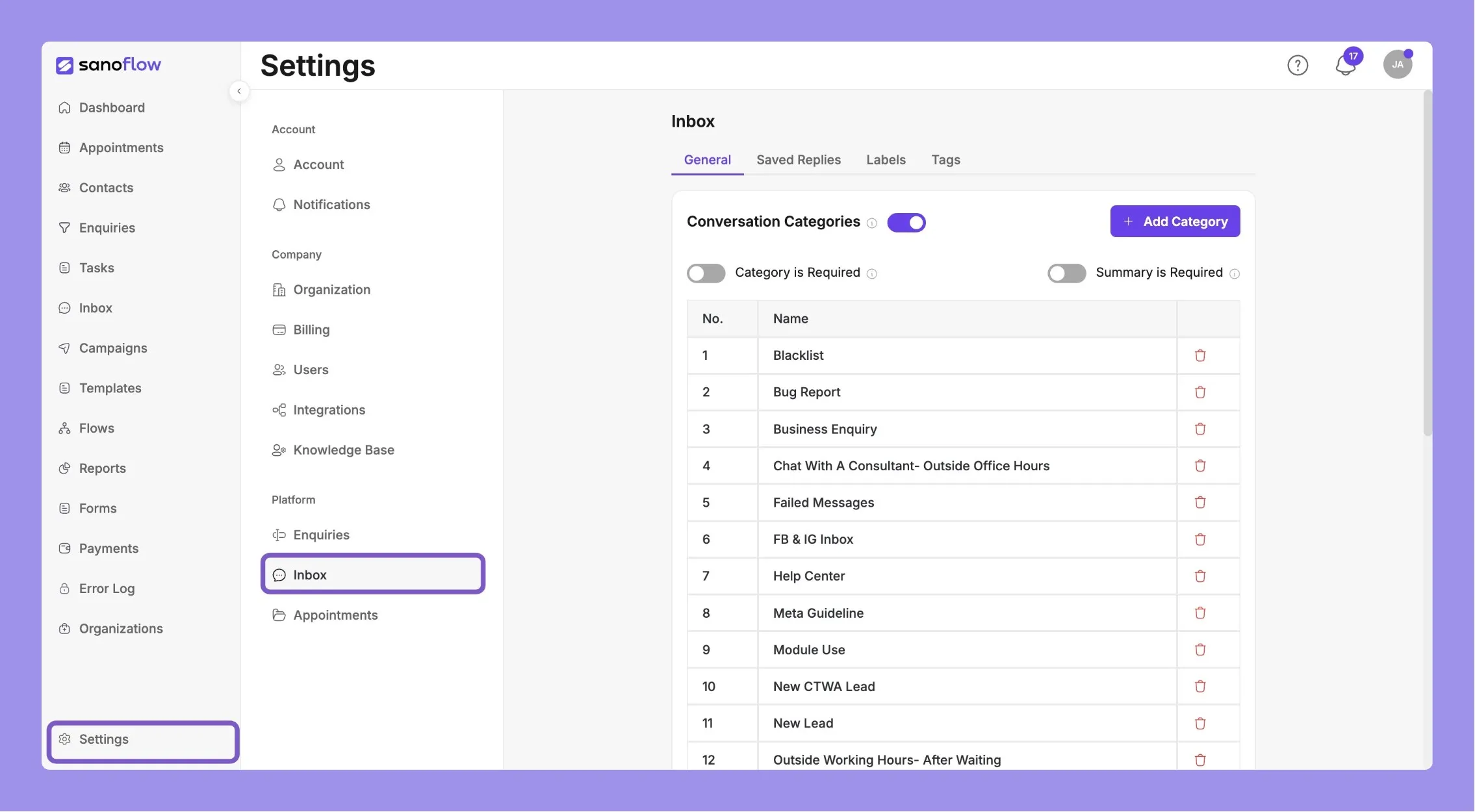Viewport: 1475px width, 812px height.
Task: Disable the Conversation Categories toggle
Action: [x=906, y=222]
